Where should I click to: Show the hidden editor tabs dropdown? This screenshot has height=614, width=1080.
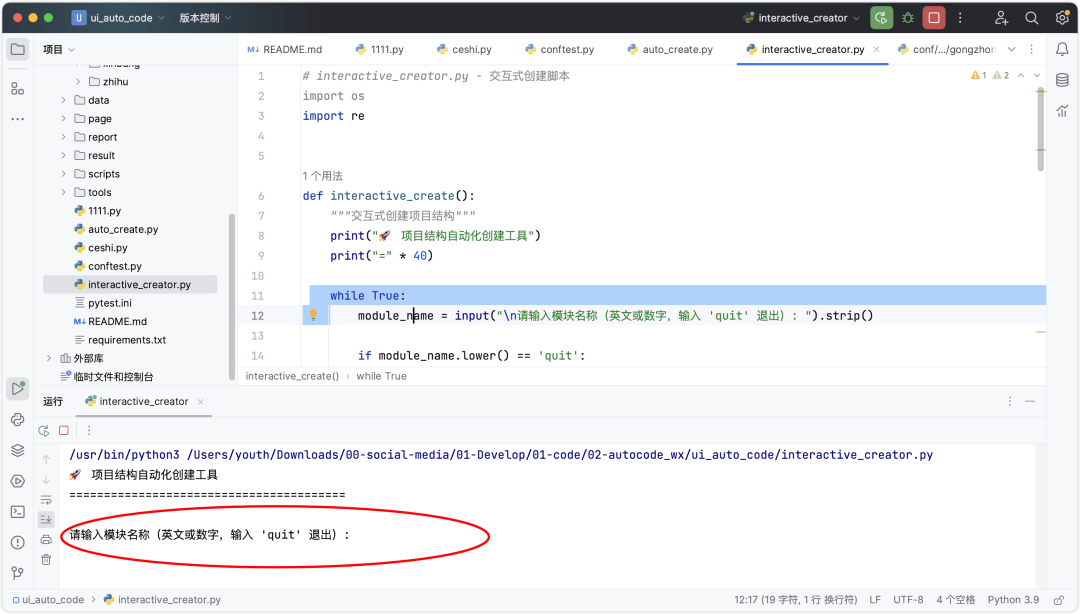1011,49
